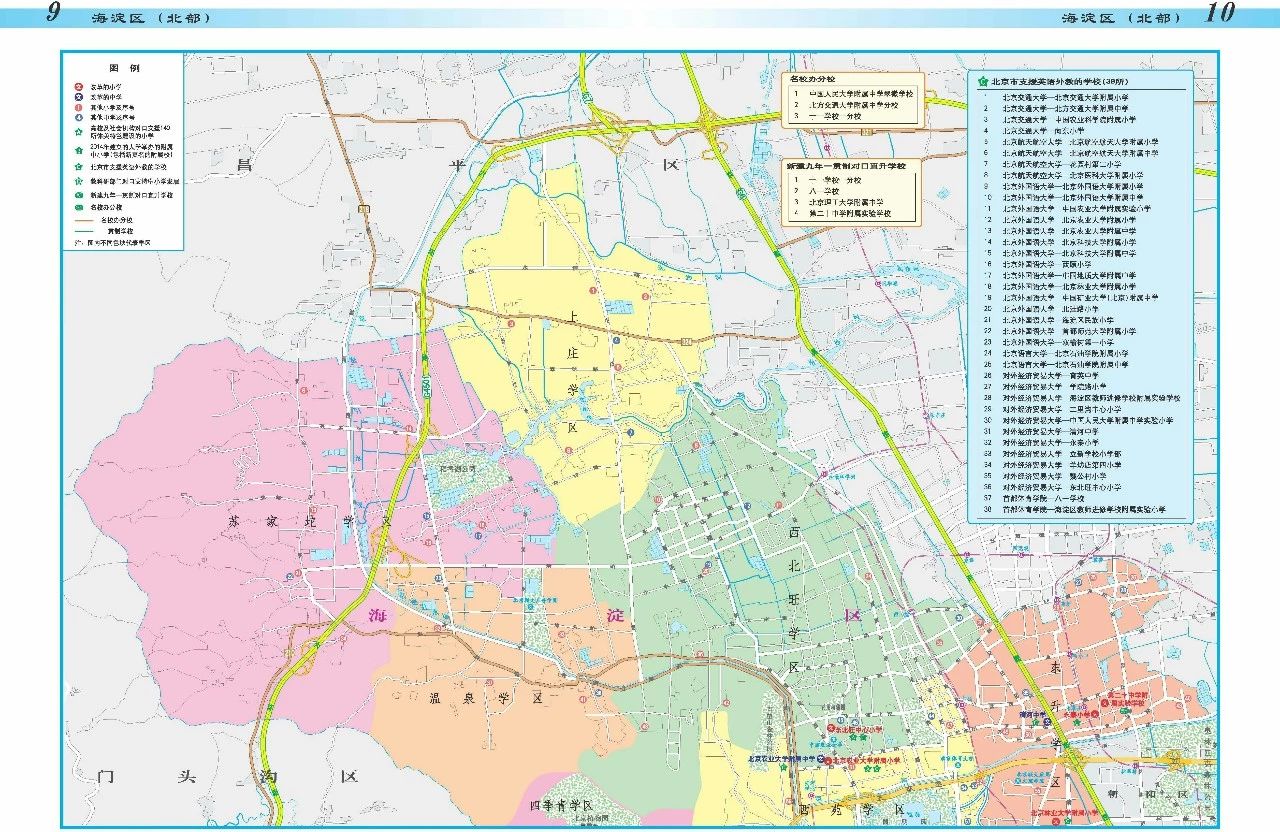1280x832 pixels.
Task: Click the 新建九年一贯制对口直升学校 legend icon
Action: click(x=79, y=194)
